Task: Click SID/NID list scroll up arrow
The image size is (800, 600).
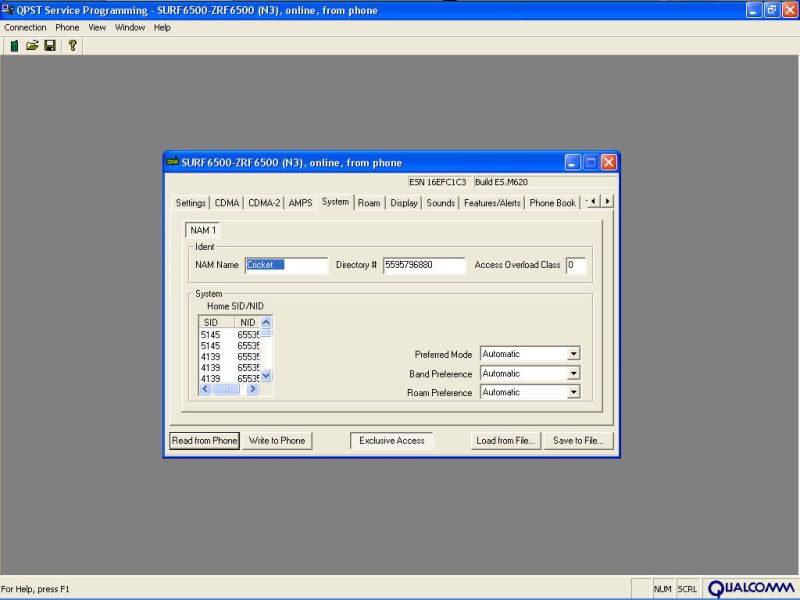Action: tap(266, 322)
